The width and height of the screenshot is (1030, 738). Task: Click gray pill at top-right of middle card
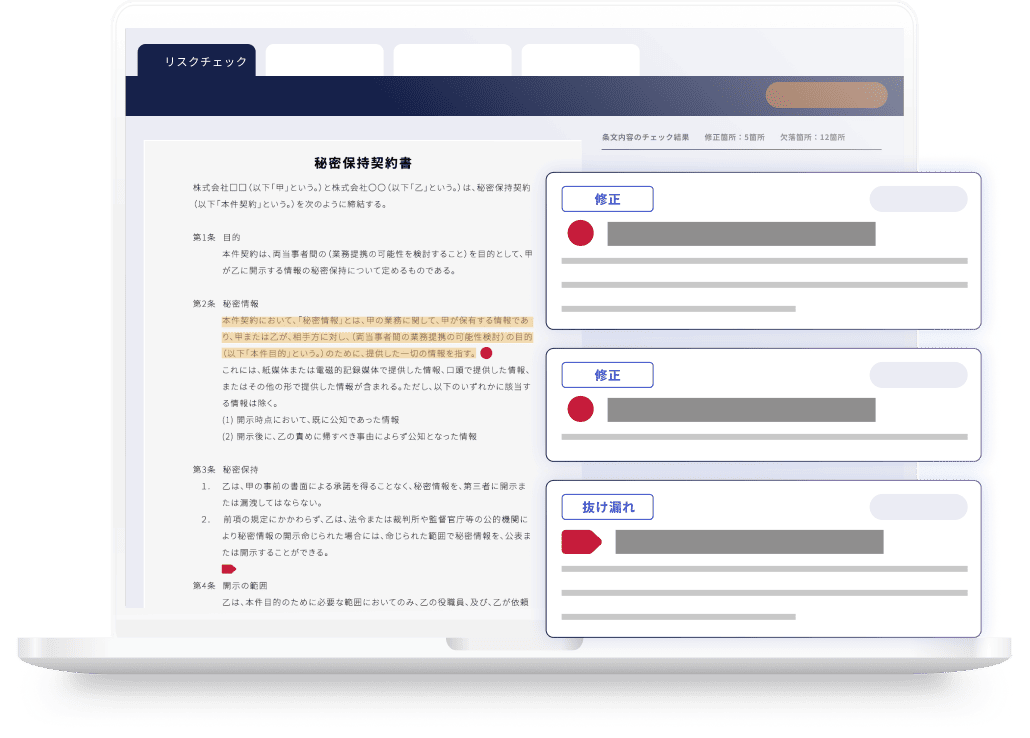918,375
